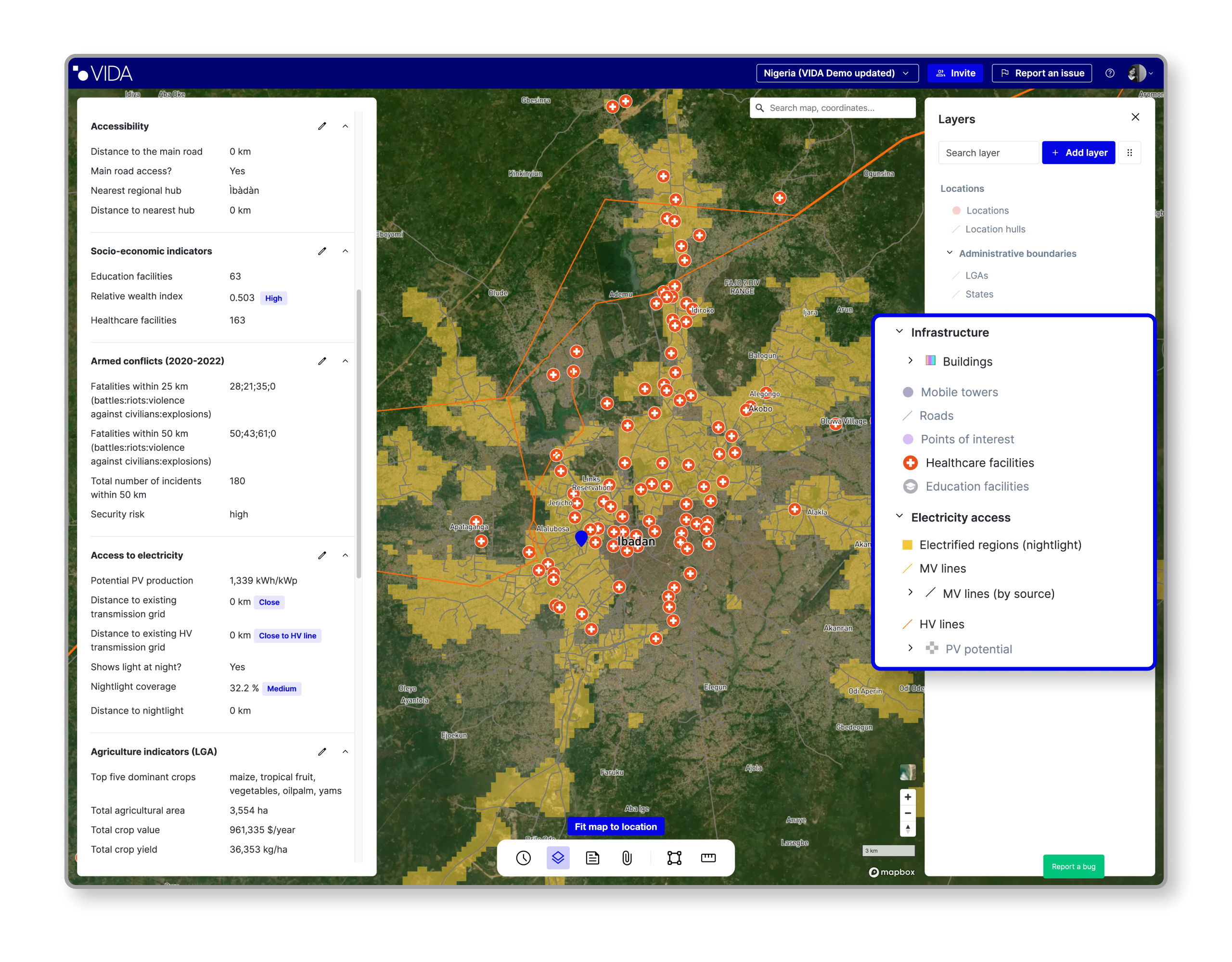
Task: Click the Electrified regions yellow swatch
Action: pos(907,544)
